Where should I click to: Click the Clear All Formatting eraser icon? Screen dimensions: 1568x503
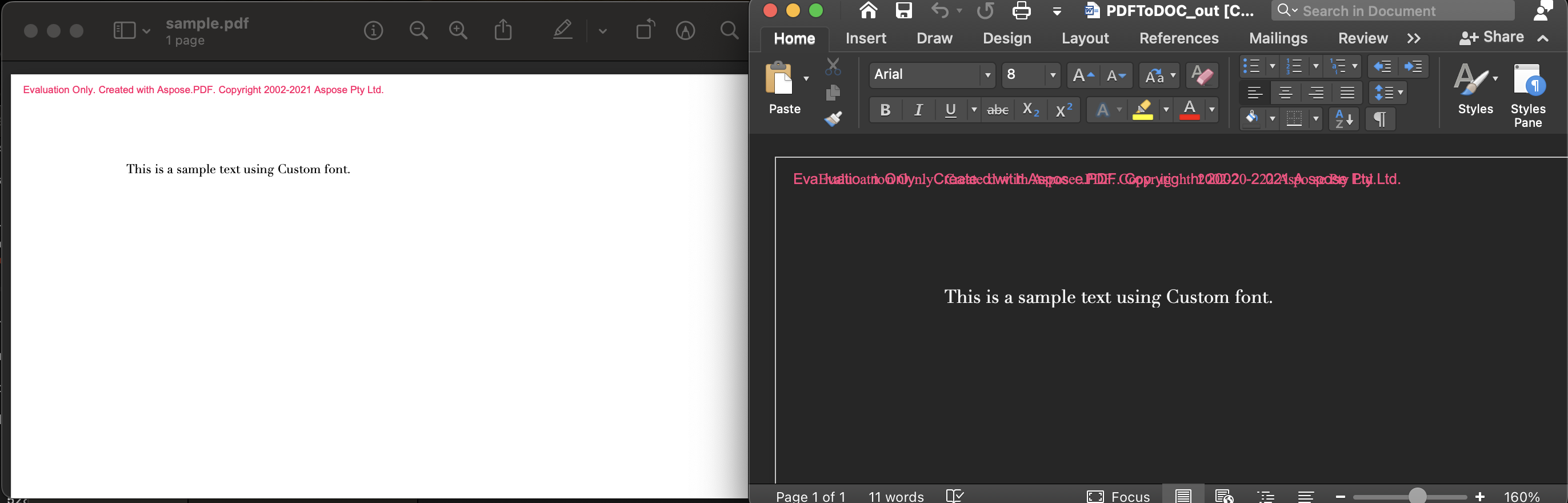[1201, 75]
